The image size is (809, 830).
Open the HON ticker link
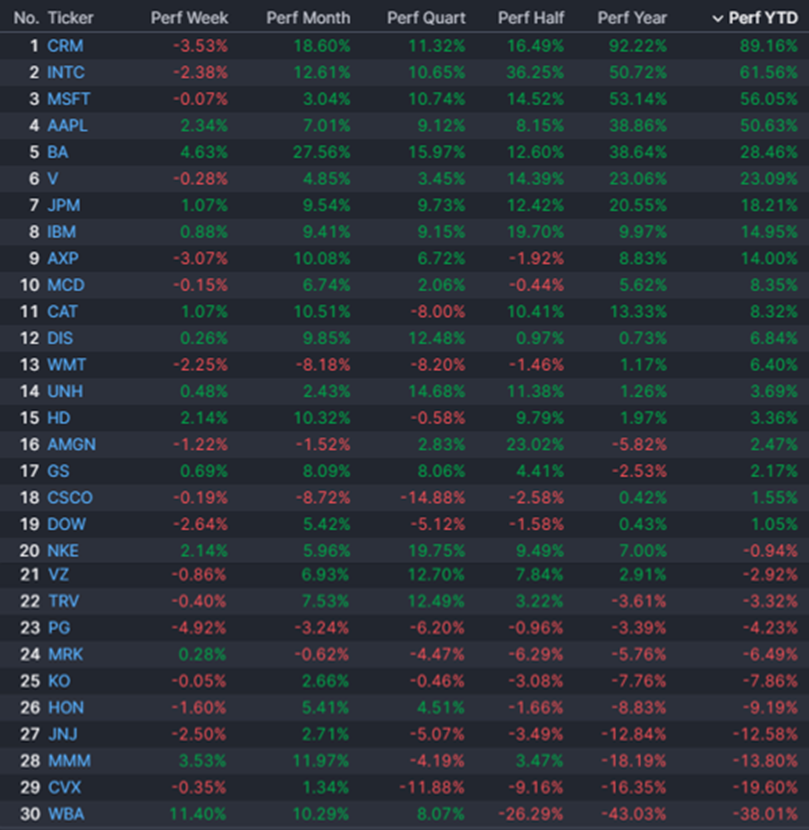[66, 708]
